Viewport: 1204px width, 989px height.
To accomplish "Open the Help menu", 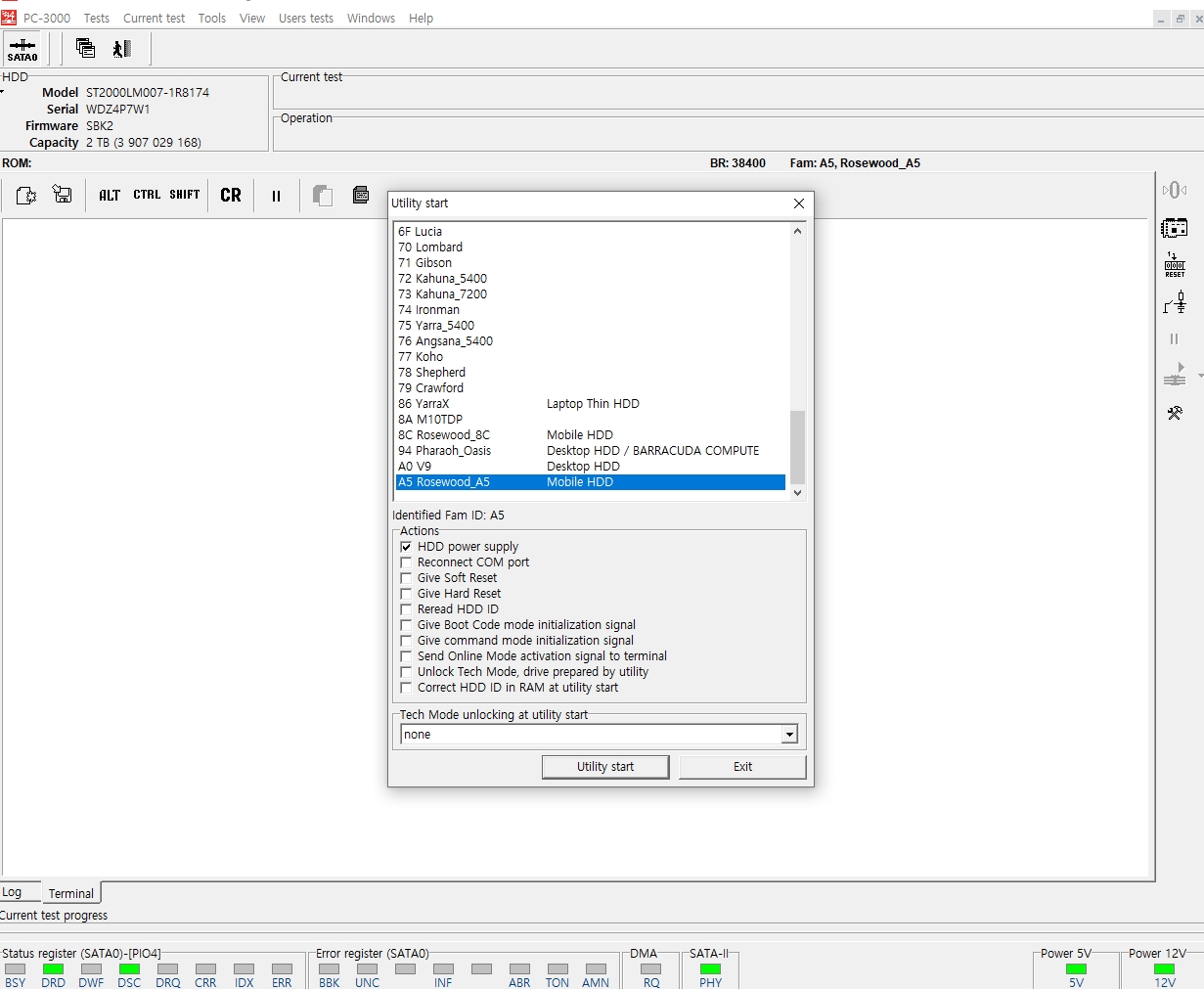I will pyautogui.click(x=421, y=18).
